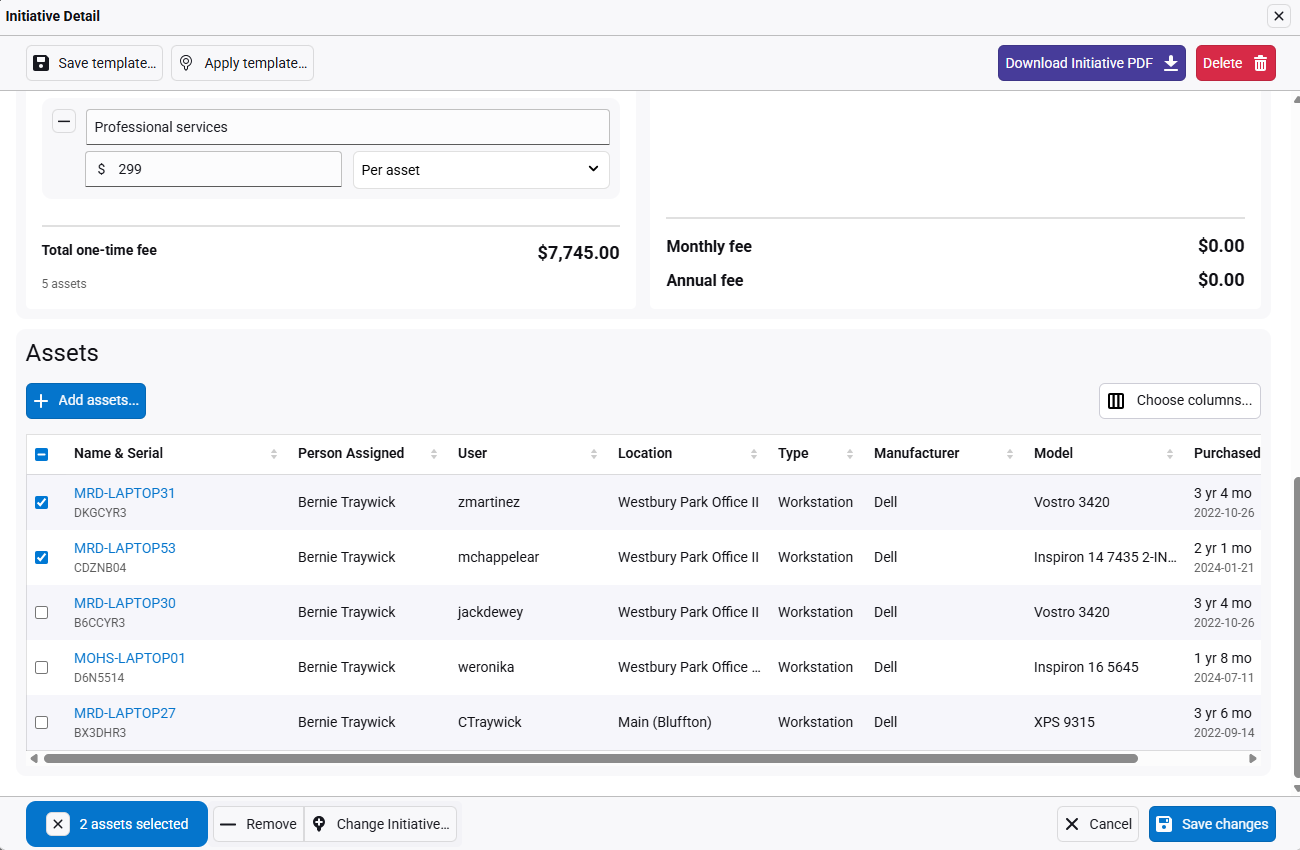The width and height of the screenshot is (1300, 850).
Task: Click Remove in the bottom action bar
Action: 259,824
